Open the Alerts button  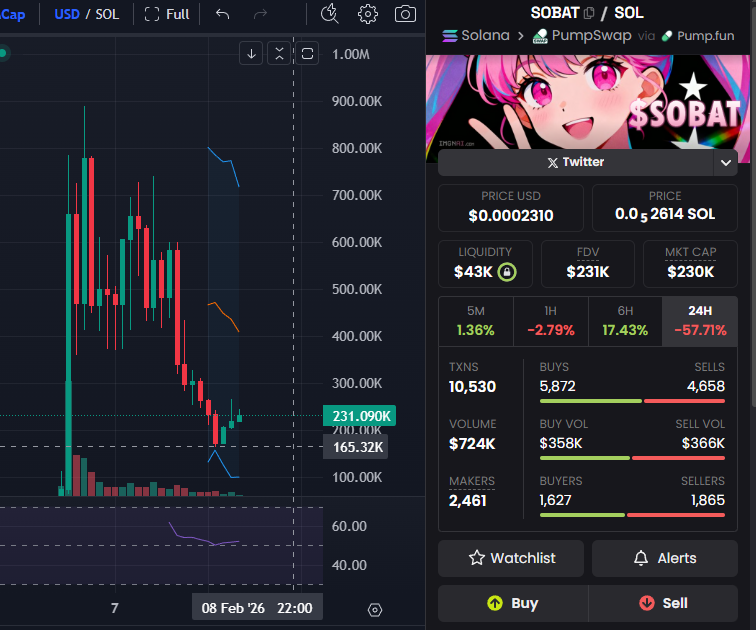pos(665,558)
